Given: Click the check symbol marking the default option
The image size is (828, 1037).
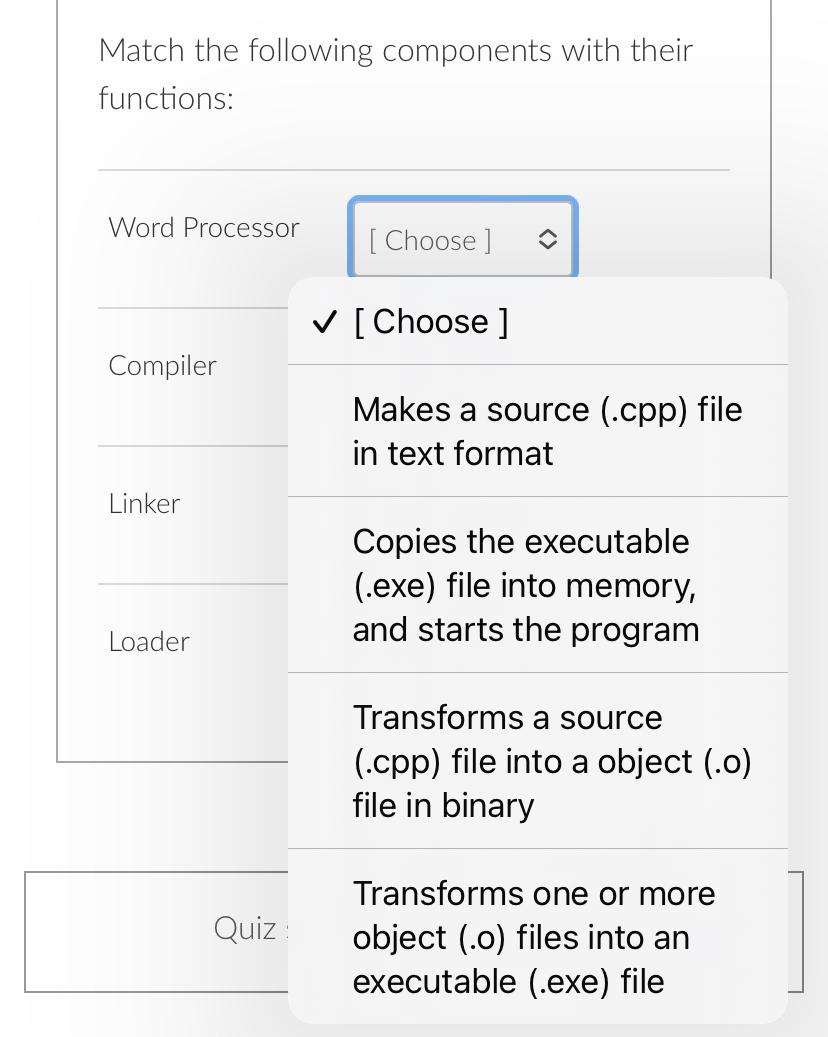Looking at the screenshot, I should point(325,321).
